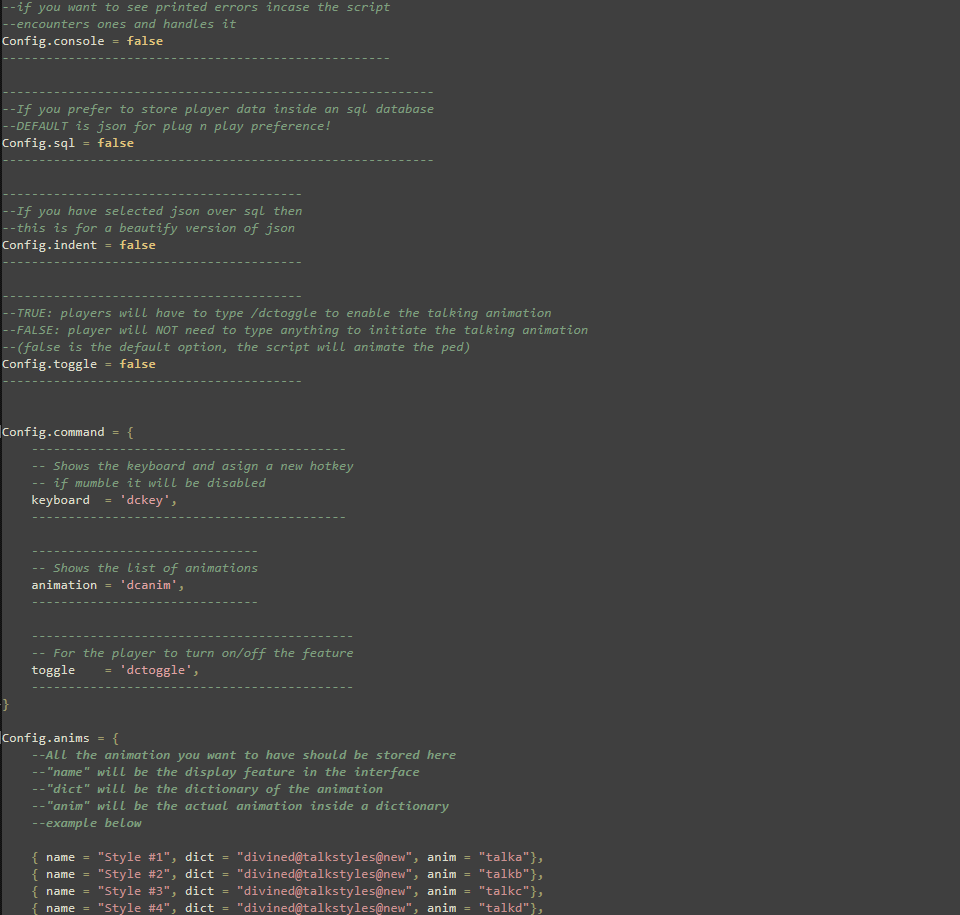Click the FALSE: player will NOT comment

[295, 330]
